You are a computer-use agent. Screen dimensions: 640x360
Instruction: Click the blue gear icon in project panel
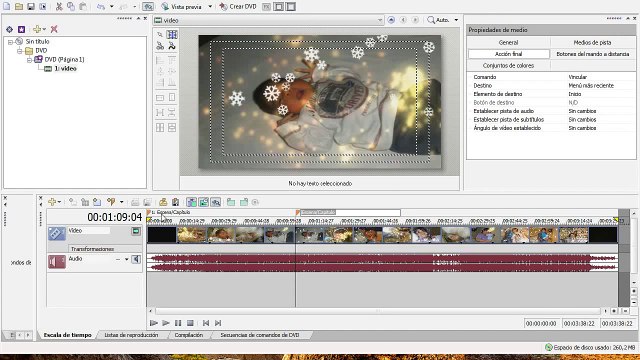9,29
